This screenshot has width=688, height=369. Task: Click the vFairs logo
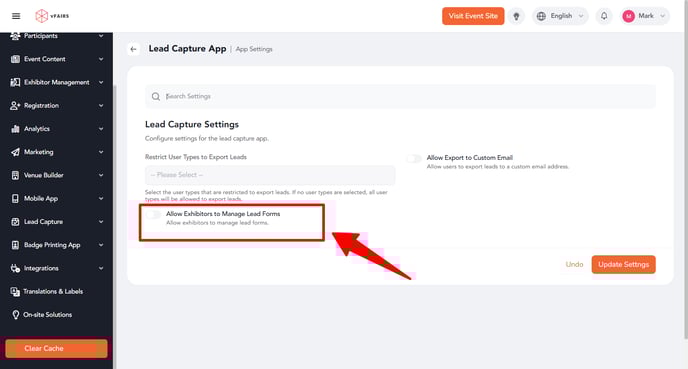52,16
